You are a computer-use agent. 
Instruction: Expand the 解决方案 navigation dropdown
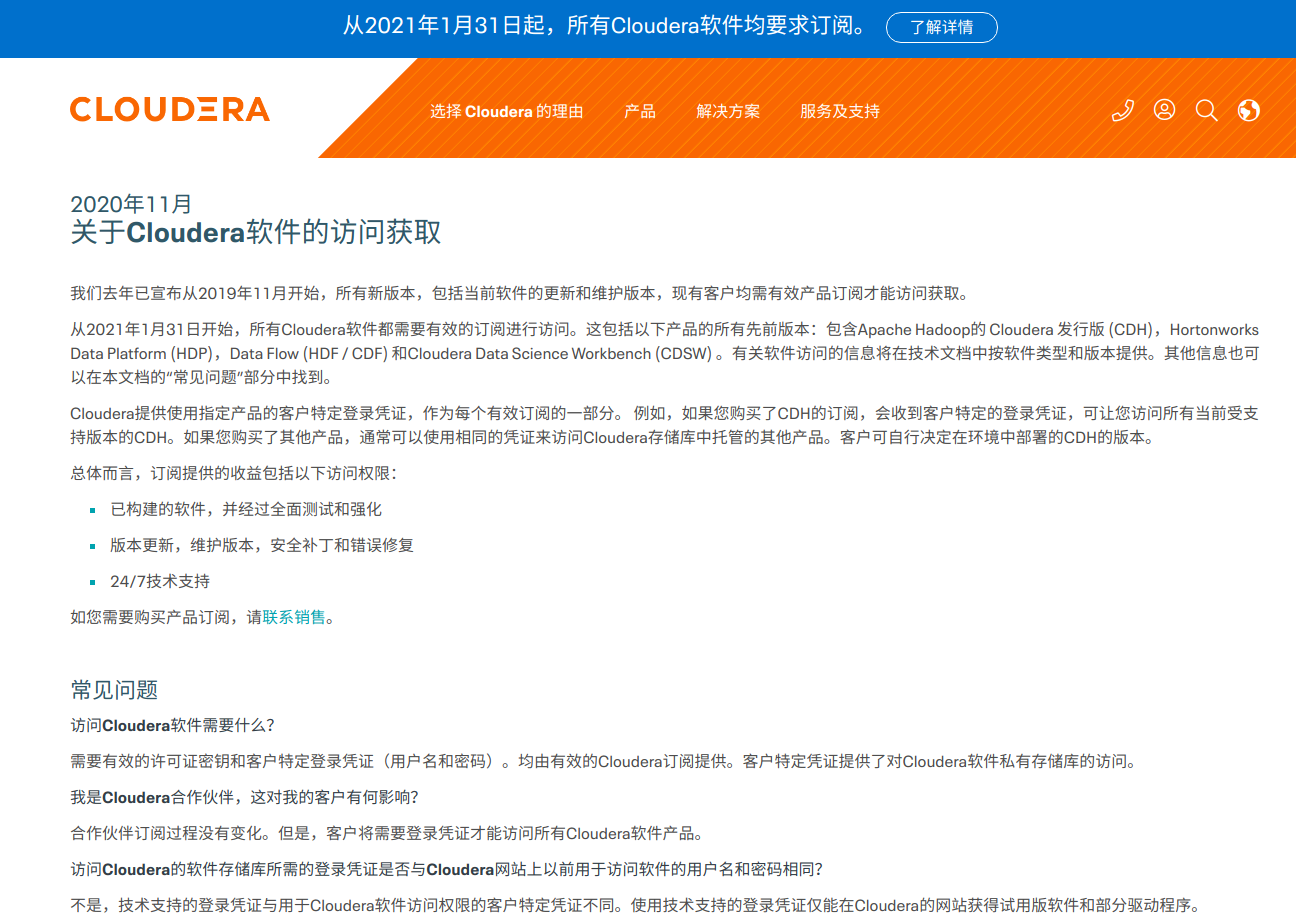coord(729,111)
